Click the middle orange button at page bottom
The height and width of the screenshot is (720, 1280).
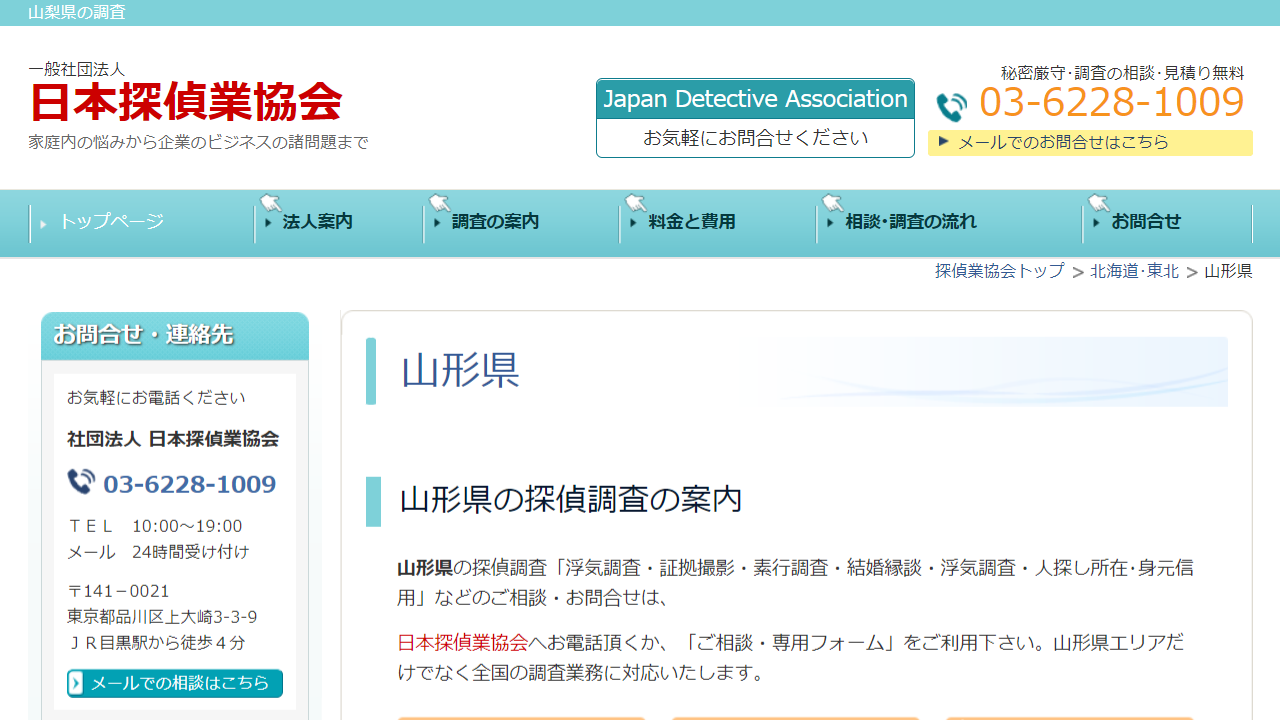(x=795, y=717)
